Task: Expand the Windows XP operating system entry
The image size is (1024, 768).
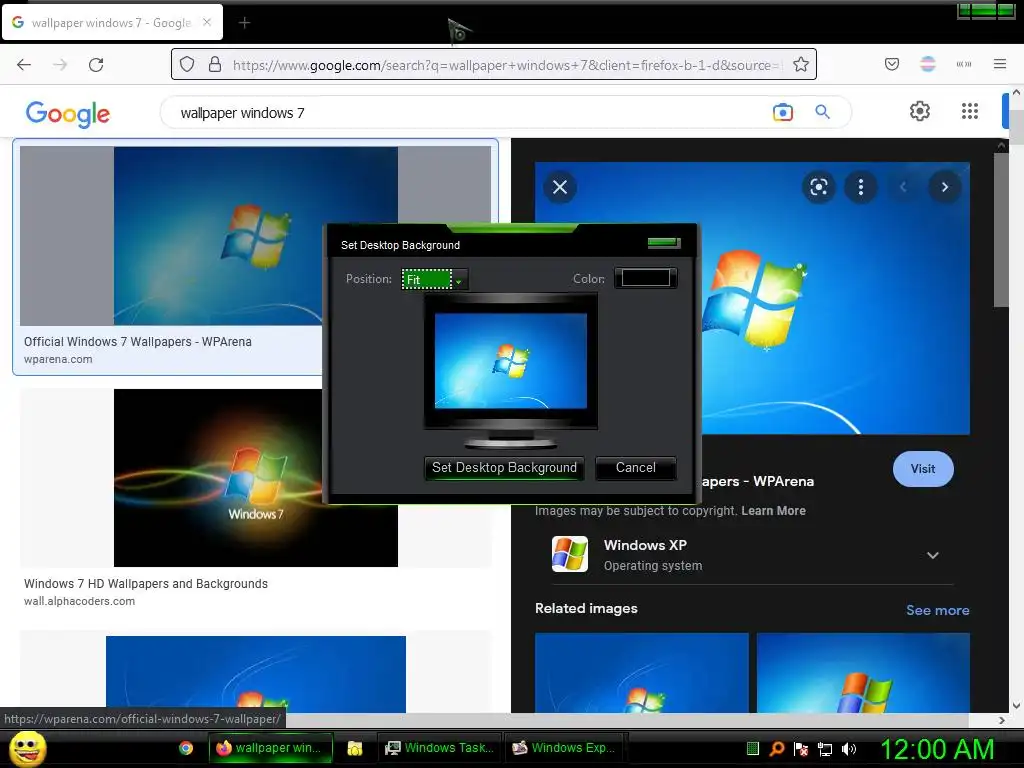Action: (933, 555)
